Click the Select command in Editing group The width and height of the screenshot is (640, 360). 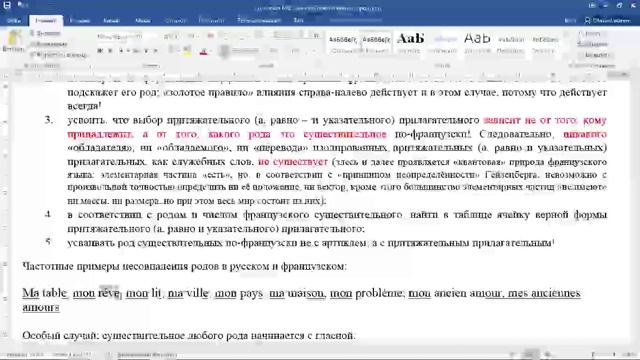595,55
